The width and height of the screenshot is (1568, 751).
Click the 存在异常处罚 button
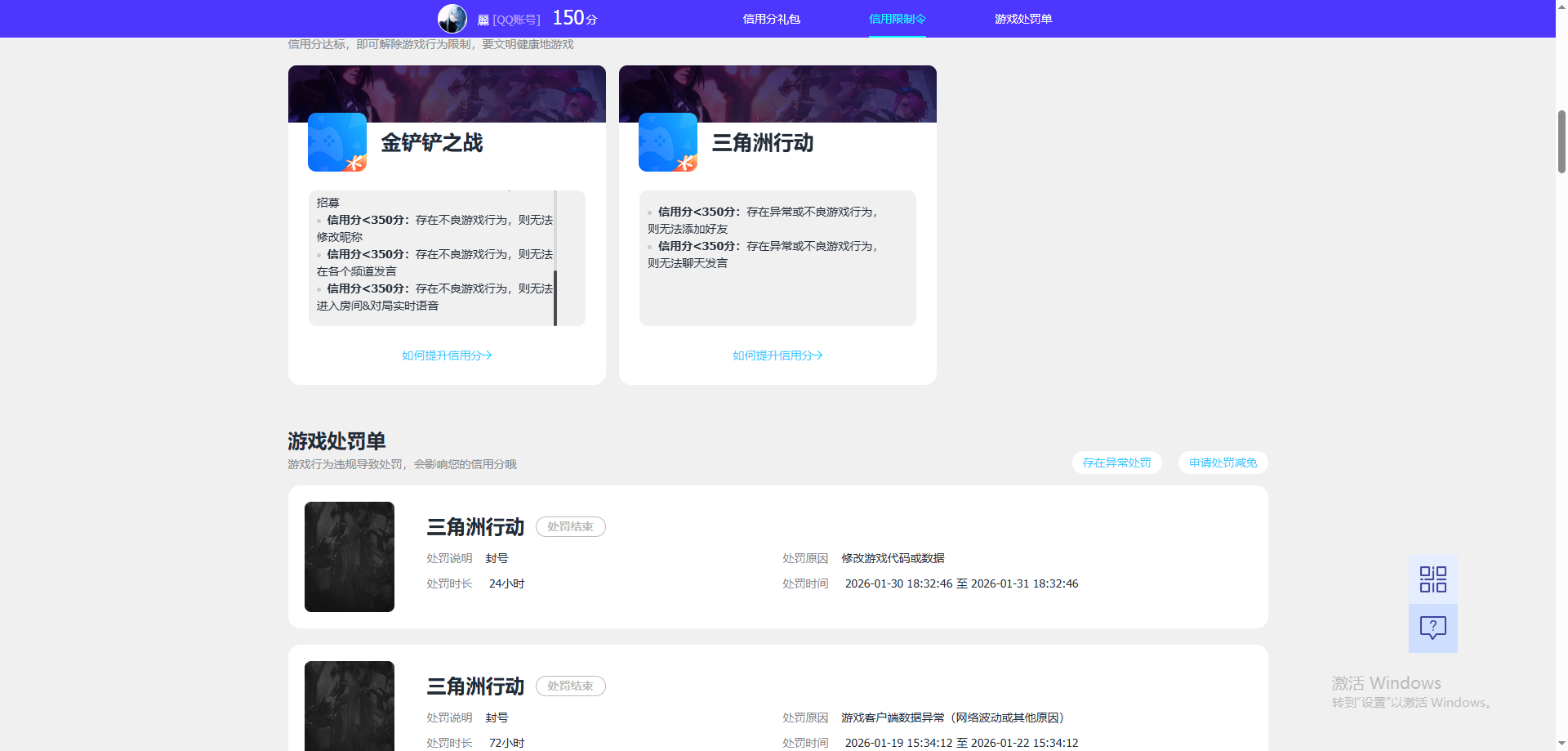click(1116, 463)
